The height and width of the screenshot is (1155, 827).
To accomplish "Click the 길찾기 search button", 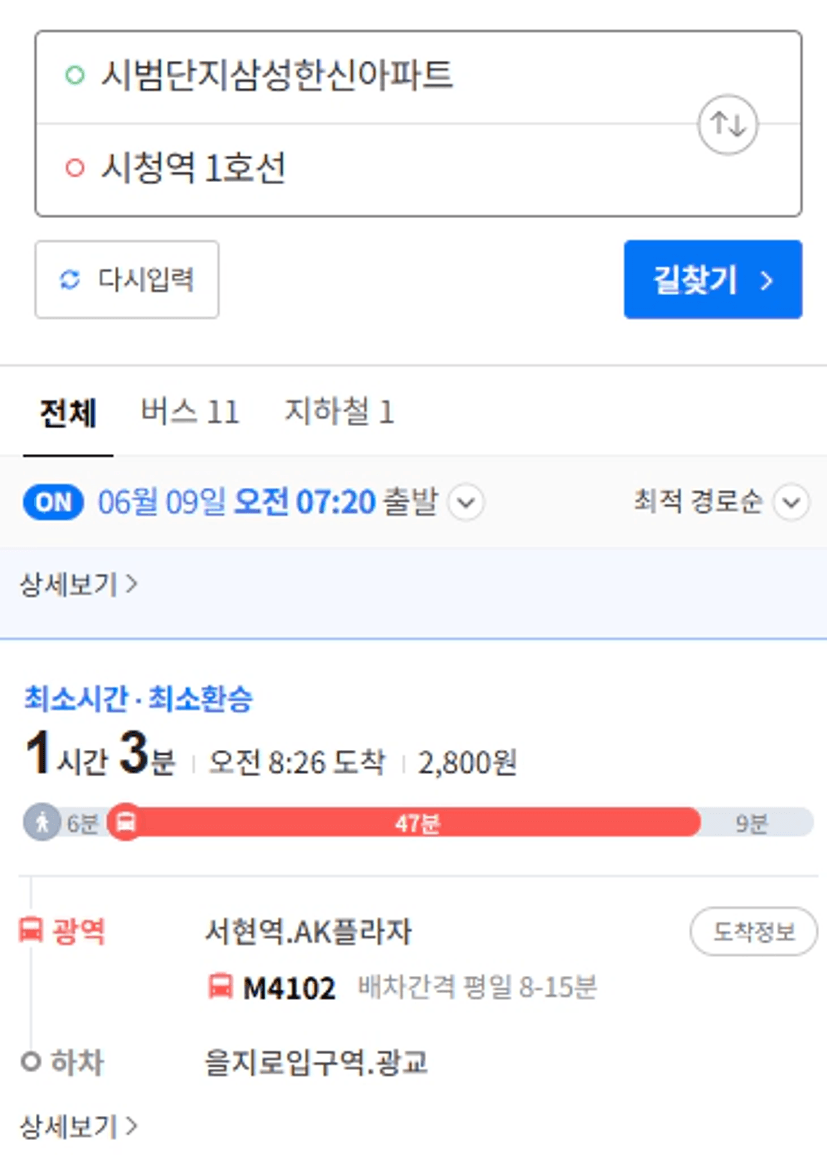I will click(x=713, y=280).
